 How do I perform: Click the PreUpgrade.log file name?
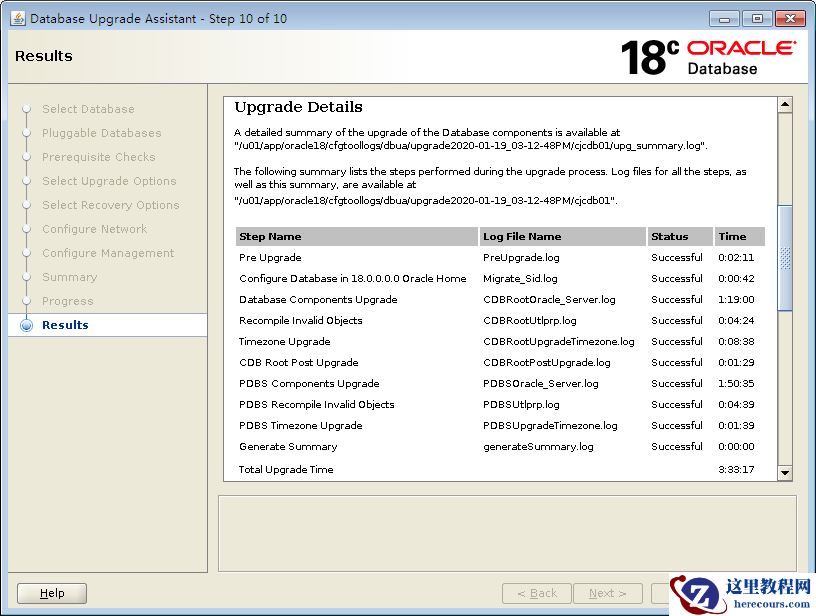click(x=521, y=258)
